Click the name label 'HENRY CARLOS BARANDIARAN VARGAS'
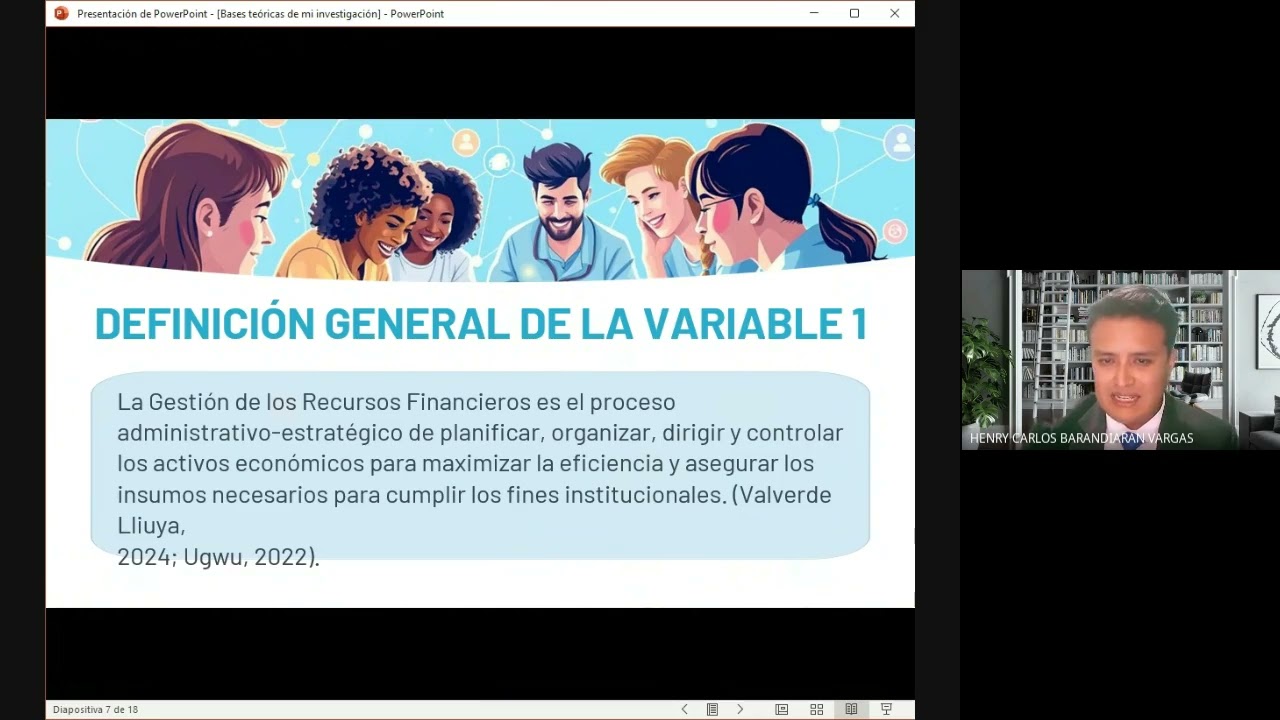The height and width of the screenshot is (720, 1280). [x=1081, y=438]
